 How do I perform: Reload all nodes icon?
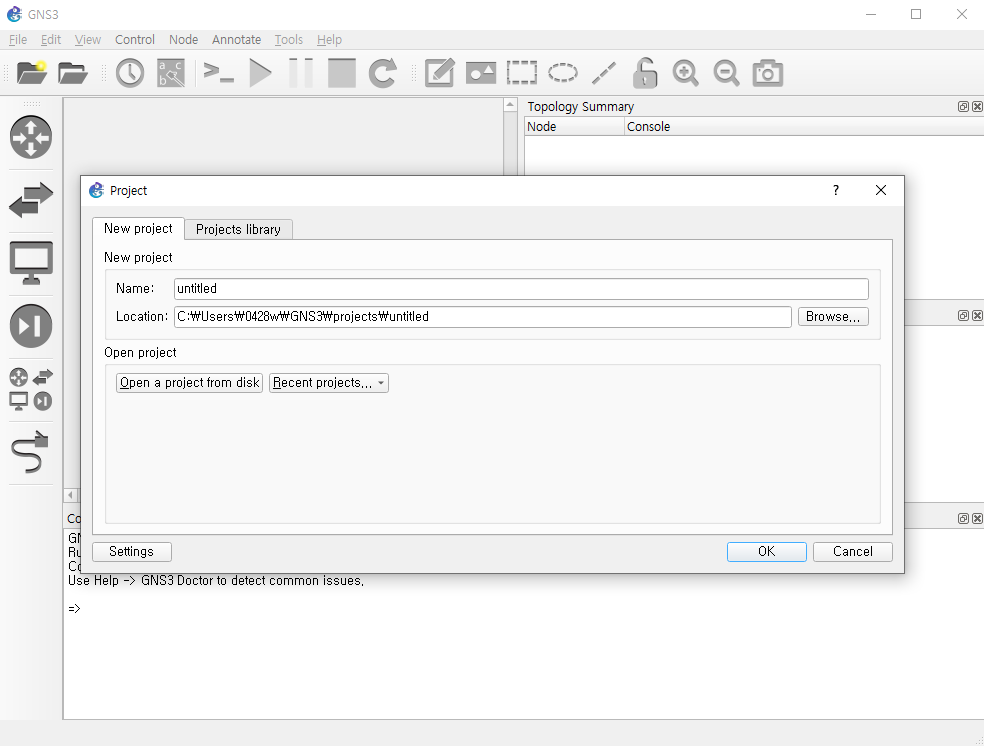pyautogui.click(x=382, y=73)
